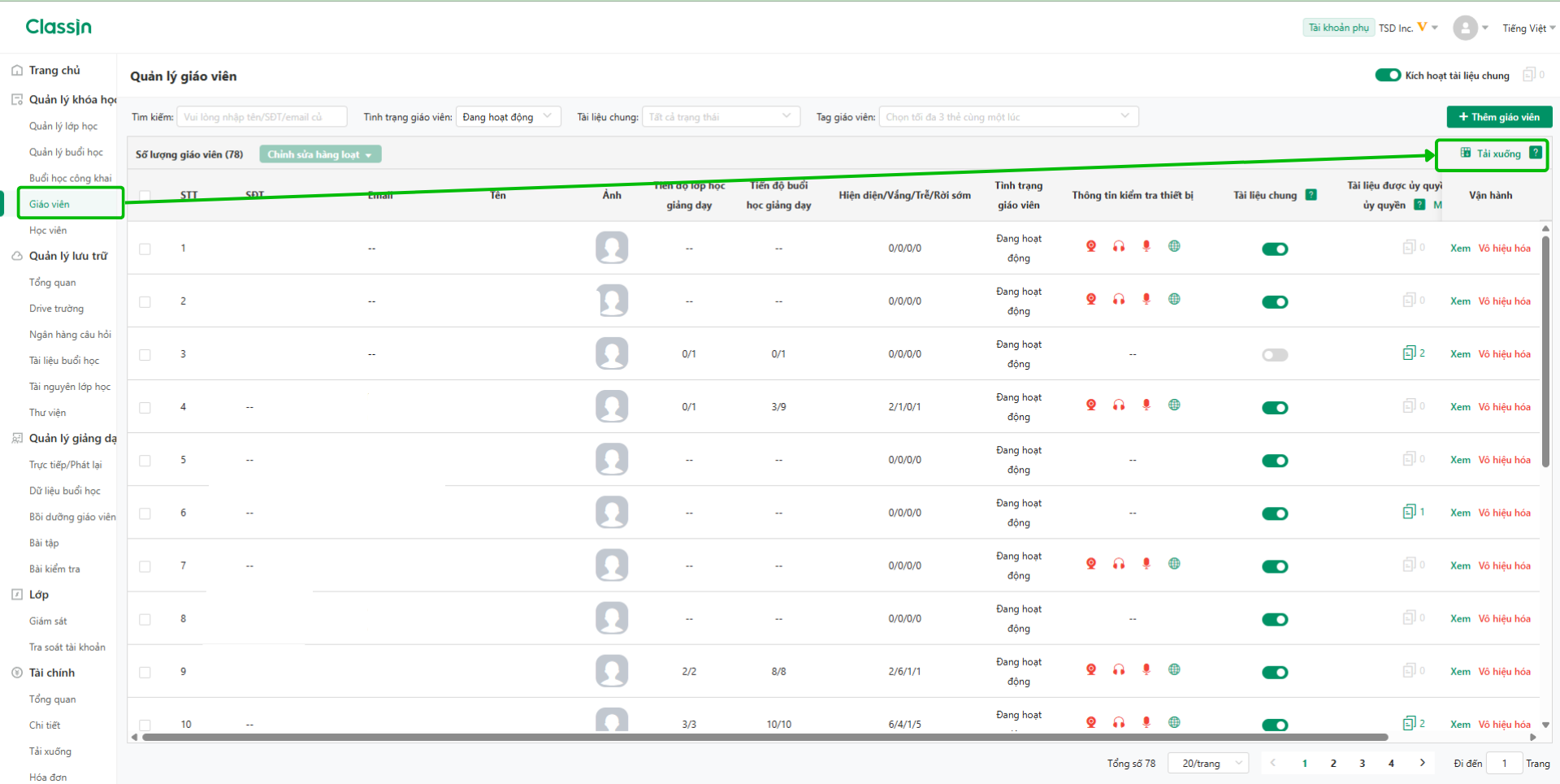The width and height of the screenshot is (1560, 784).
Task: Click the Tải xuống button above the table
Action: point(1491,154)
